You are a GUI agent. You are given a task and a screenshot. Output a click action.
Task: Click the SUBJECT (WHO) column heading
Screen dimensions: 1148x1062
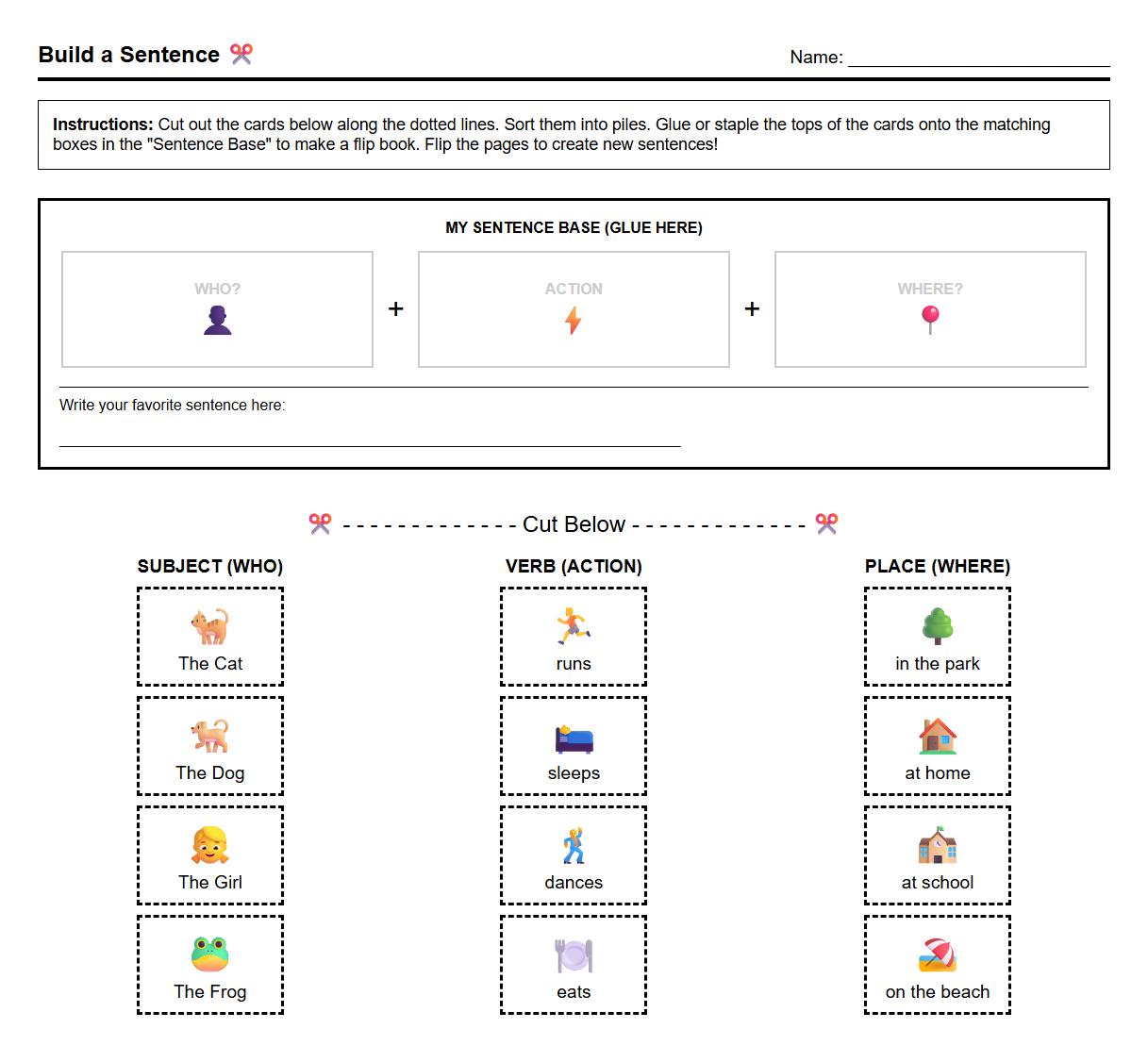coord(209,566)
